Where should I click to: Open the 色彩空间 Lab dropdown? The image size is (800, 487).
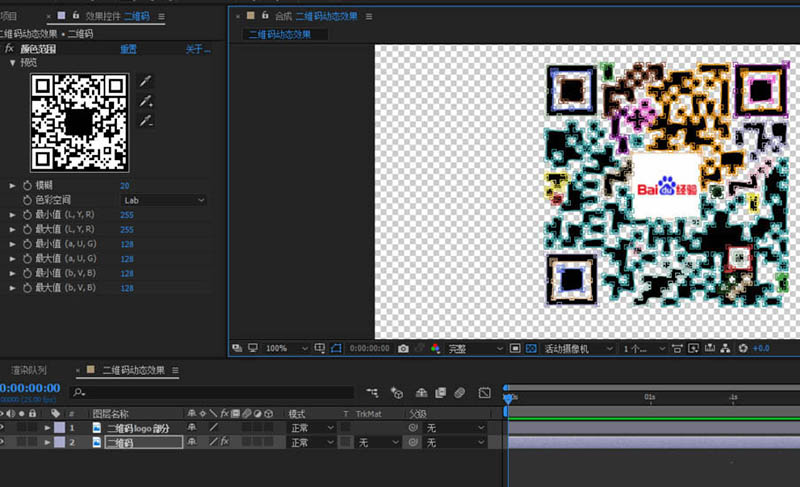coord(164,200)
